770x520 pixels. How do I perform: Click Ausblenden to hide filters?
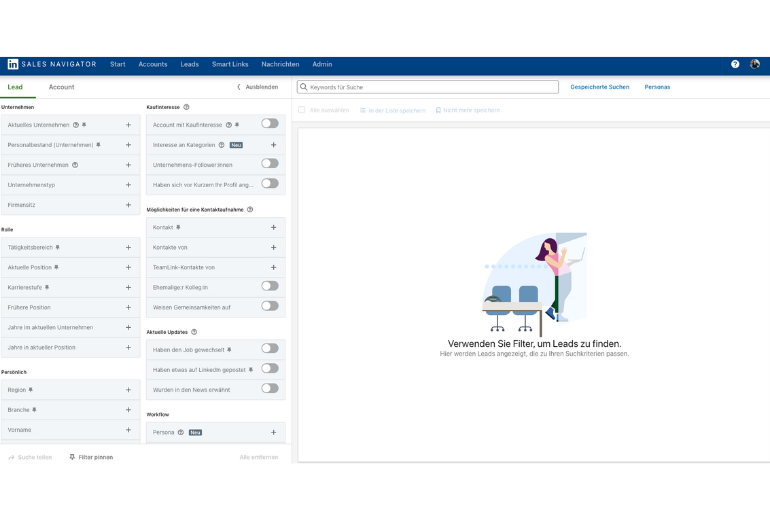coord(258,87)
